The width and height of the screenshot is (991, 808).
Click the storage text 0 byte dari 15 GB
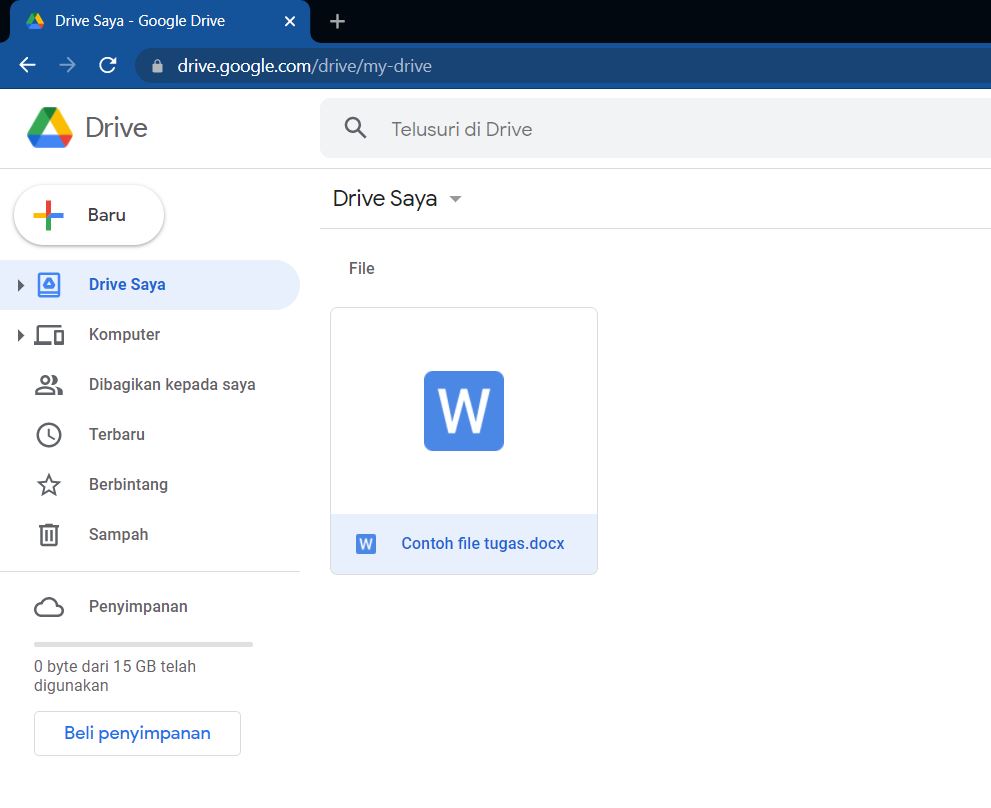coord(115,676)
